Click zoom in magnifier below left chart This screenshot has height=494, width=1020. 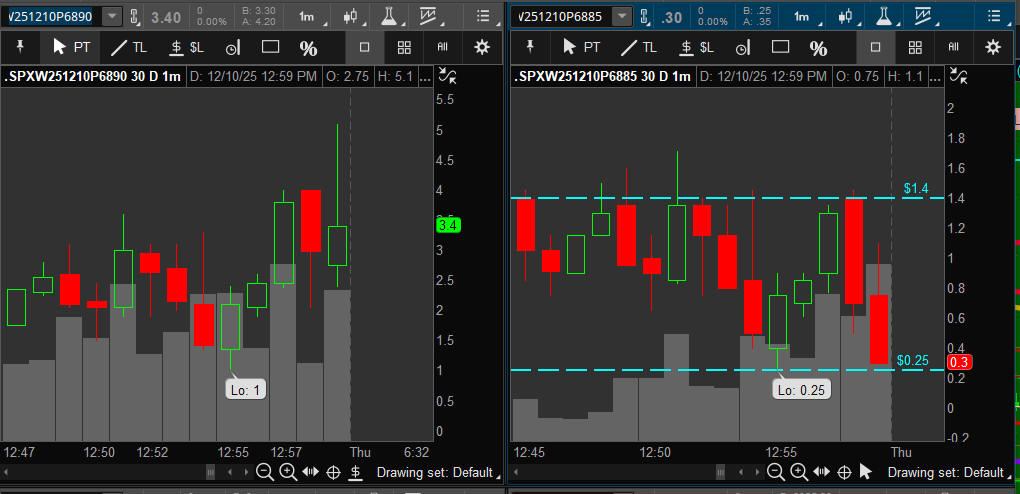click(287, 472)
